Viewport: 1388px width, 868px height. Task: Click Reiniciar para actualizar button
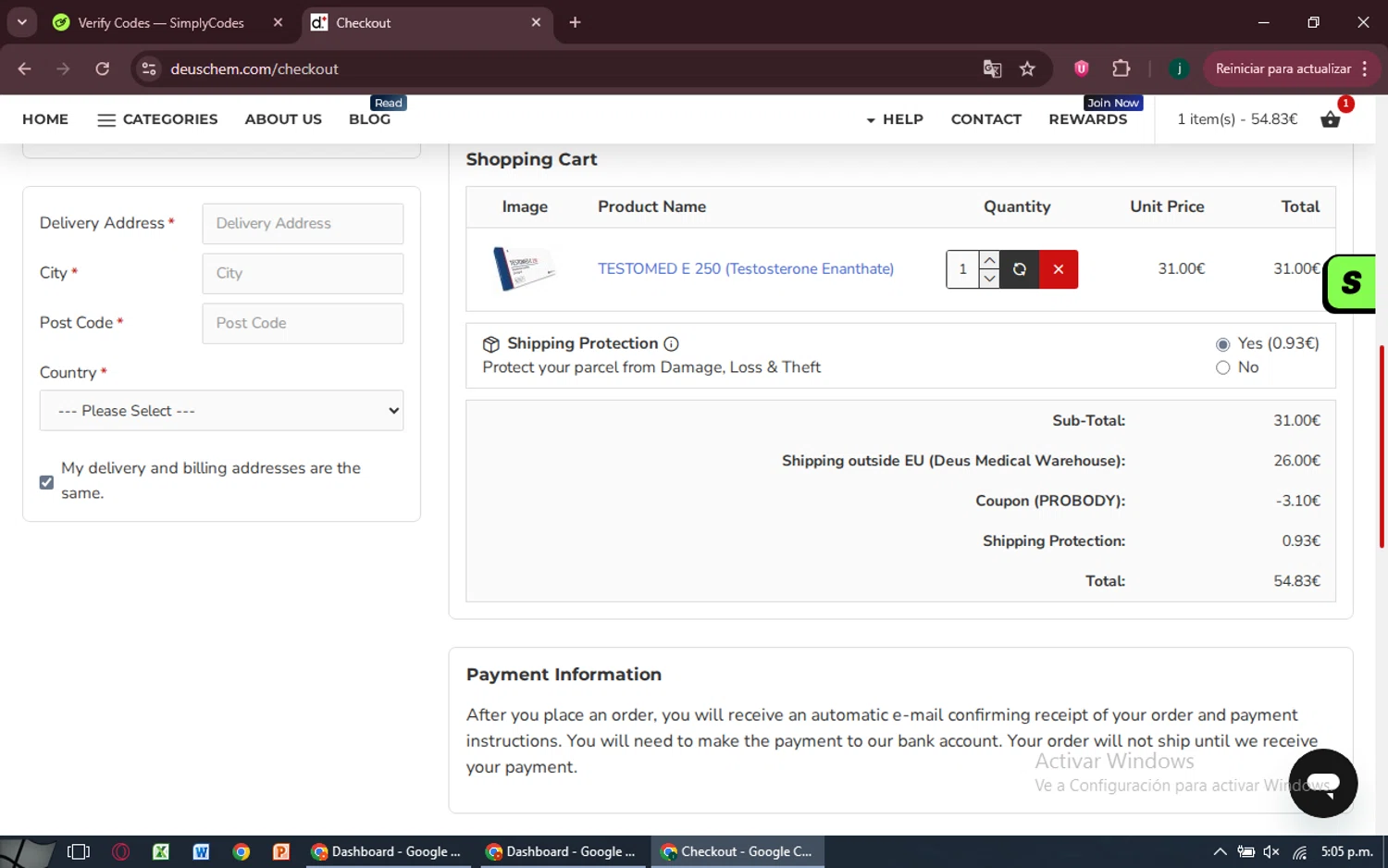click(1283, 68)
